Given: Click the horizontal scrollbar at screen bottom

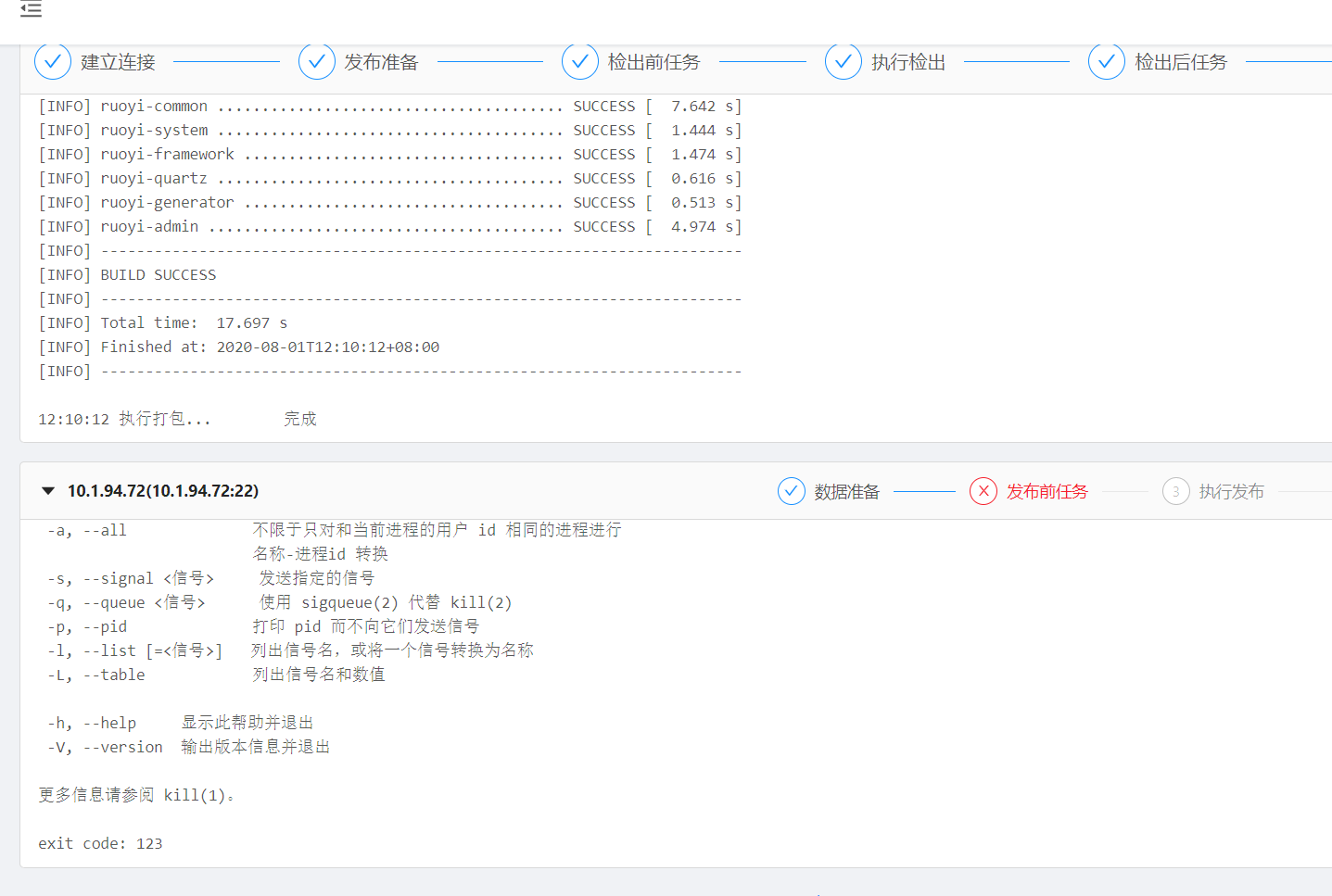Looking at the screenshot, I should (820, 893).
